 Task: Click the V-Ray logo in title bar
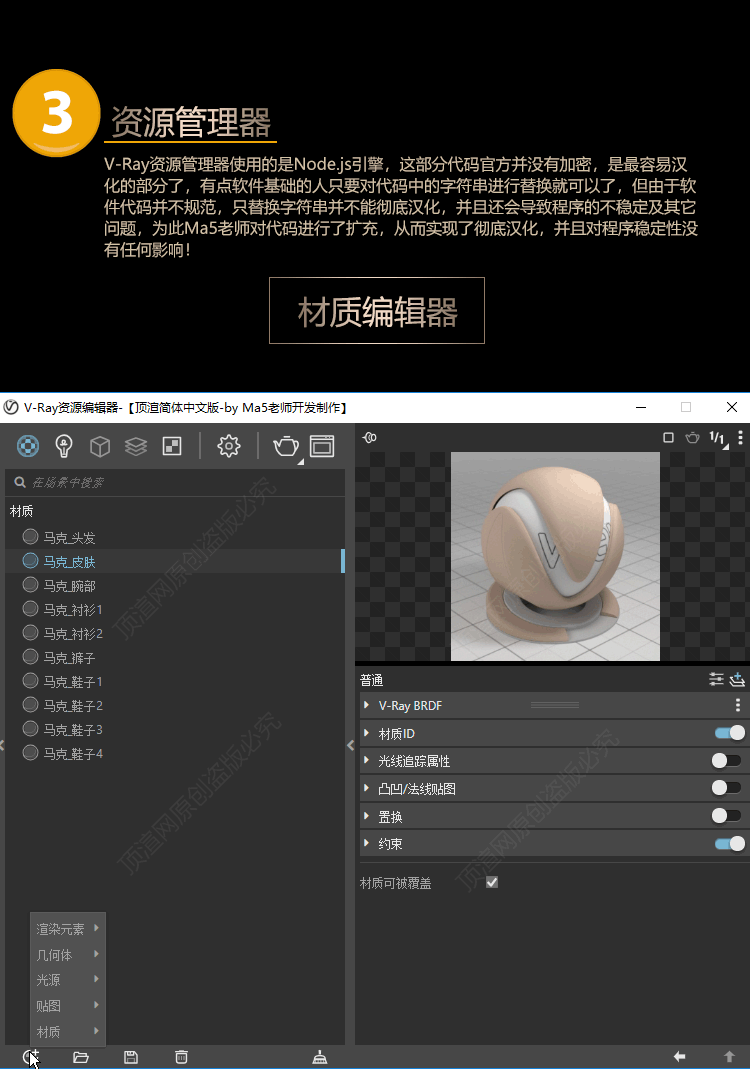point(11,408)
